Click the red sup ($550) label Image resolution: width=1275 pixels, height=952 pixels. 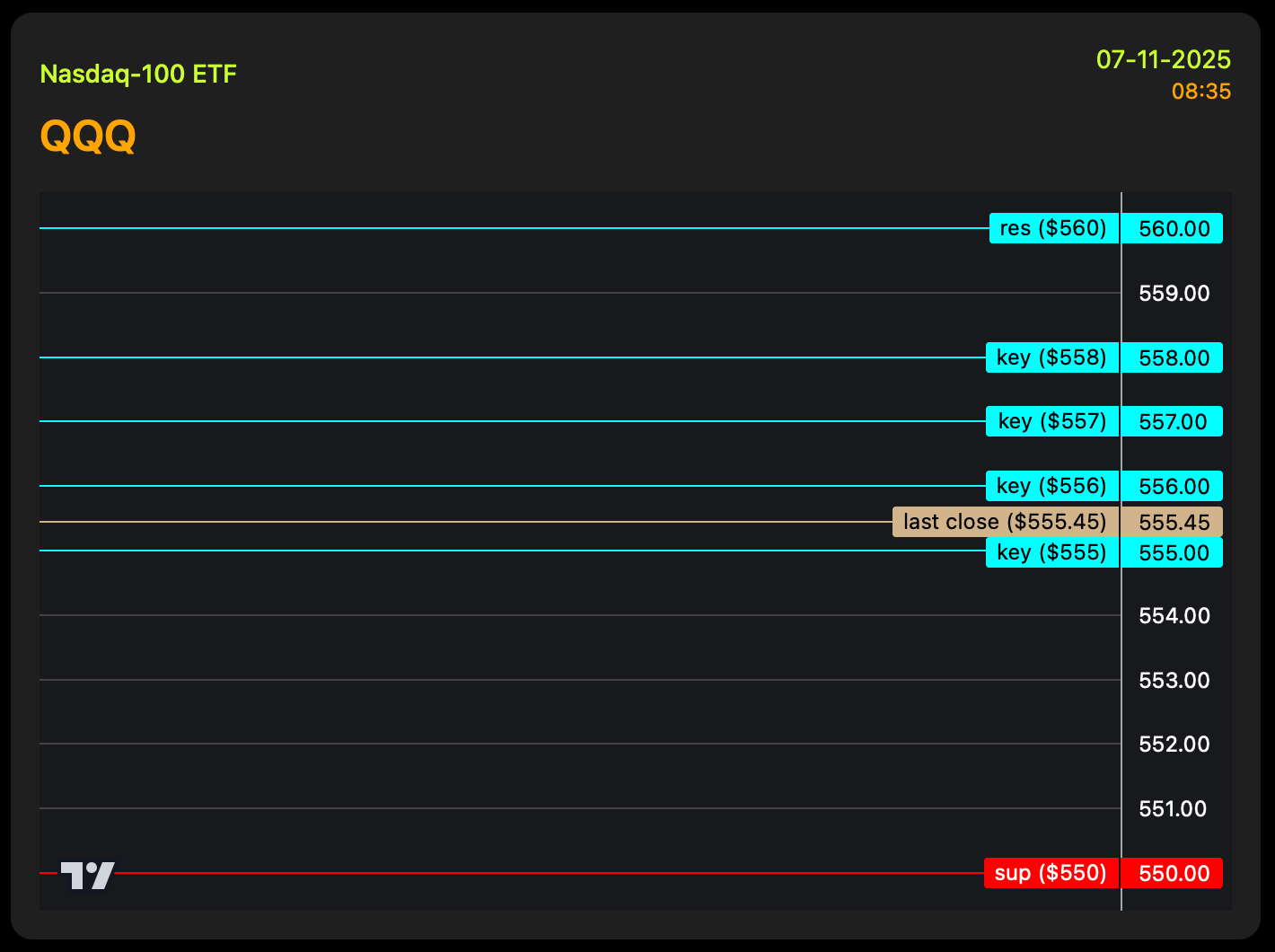tap(1051, 873)
